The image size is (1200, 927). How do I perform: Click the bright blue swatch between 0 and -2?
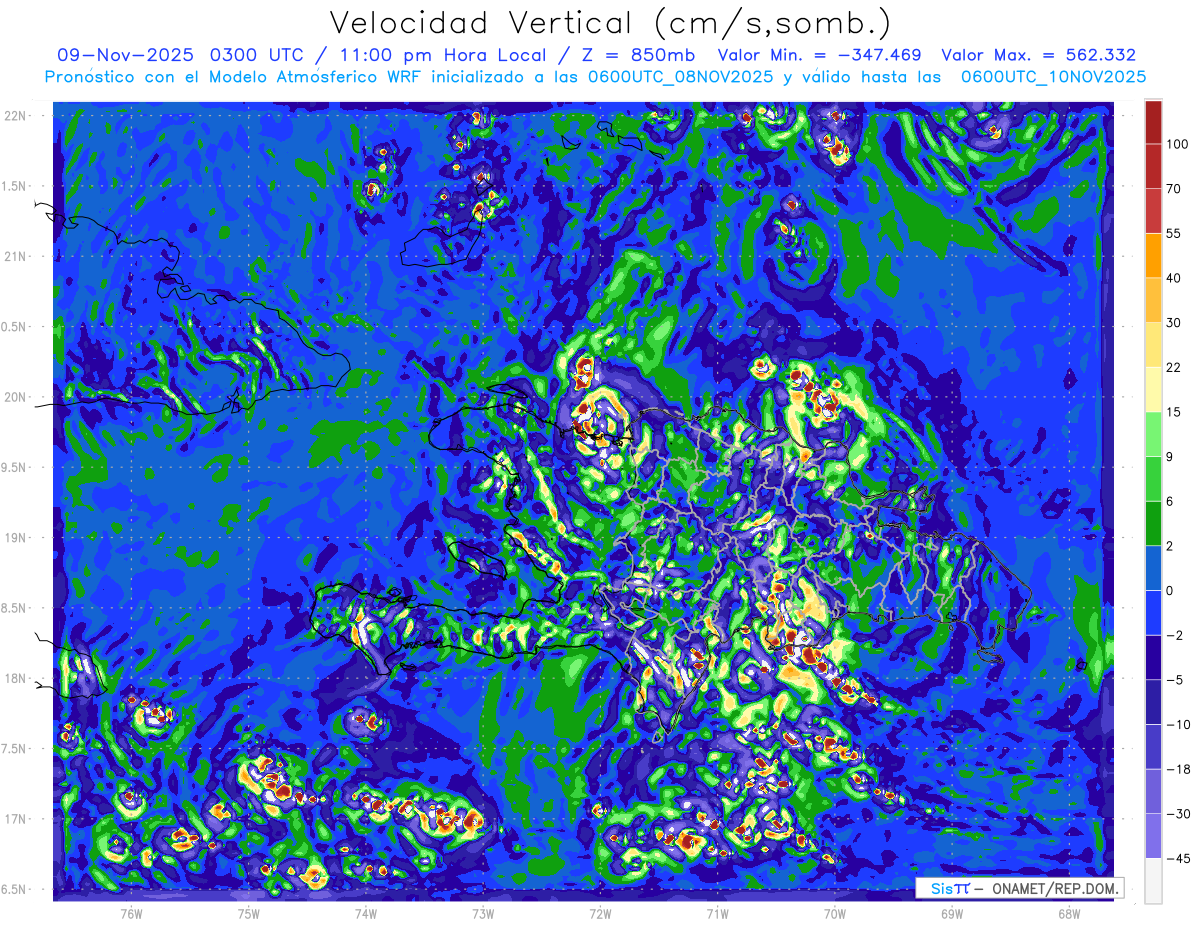click(1153, 612)
